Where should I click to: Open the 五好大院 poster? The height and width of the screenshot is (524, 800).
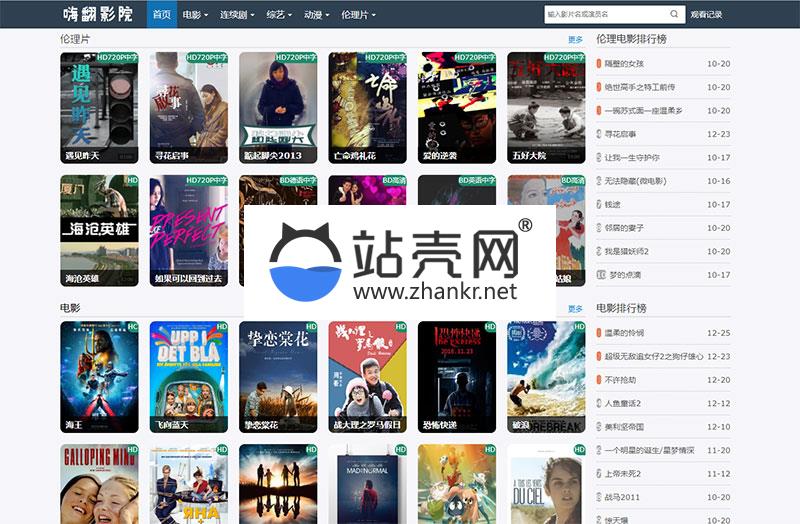pos(546,108)
